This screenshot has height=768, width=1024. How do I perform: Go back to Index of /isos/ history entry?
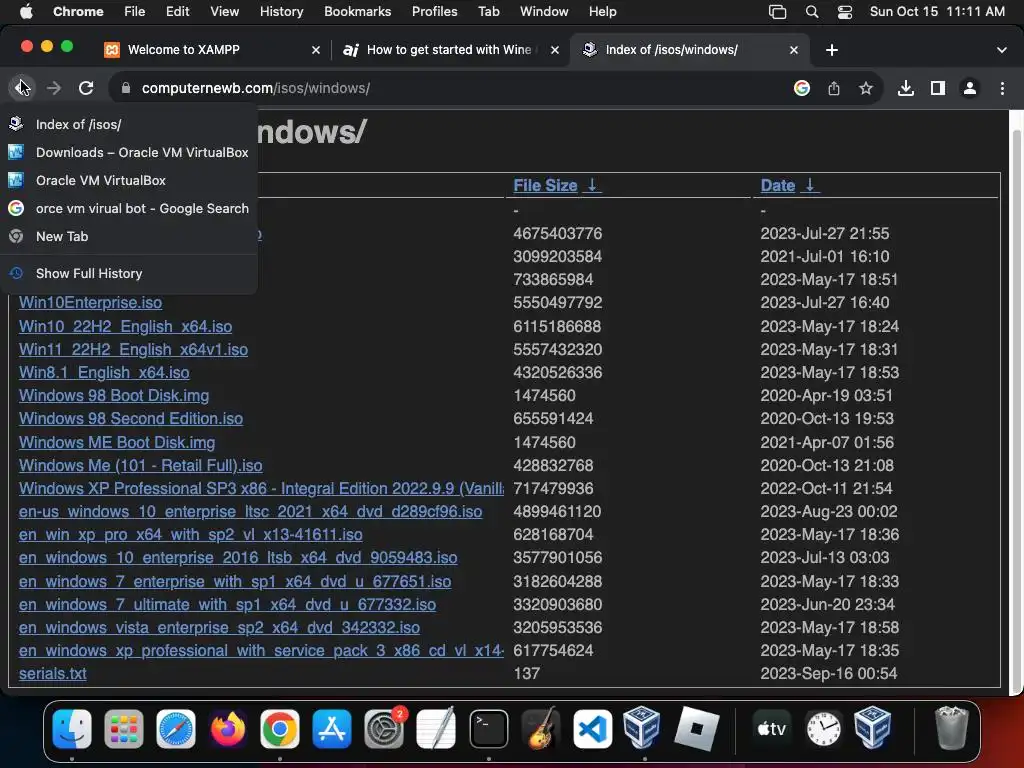tap(129, 124)
